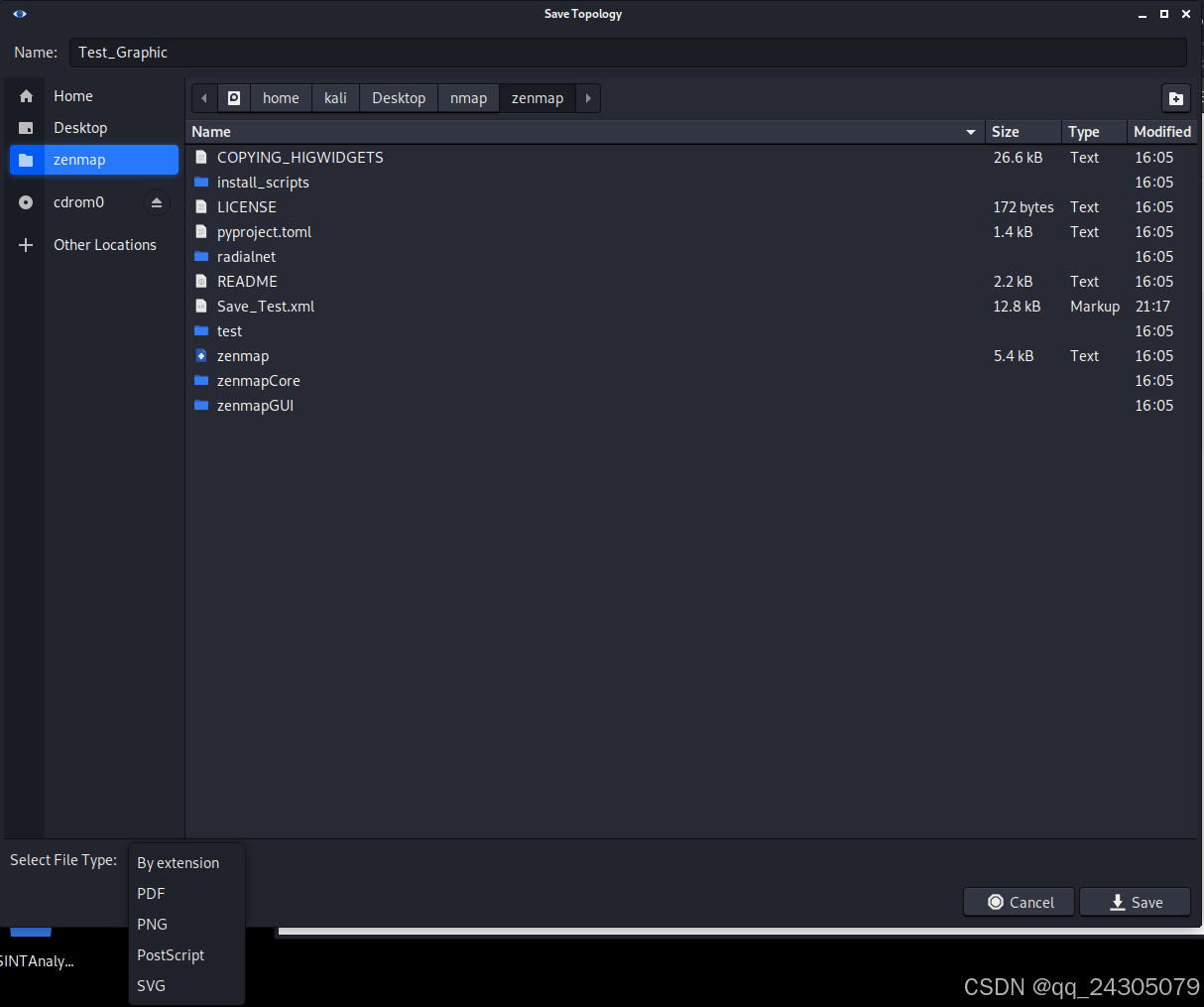Click the Save button
Screen dimensions: 1204x1007
point(1136,902)
